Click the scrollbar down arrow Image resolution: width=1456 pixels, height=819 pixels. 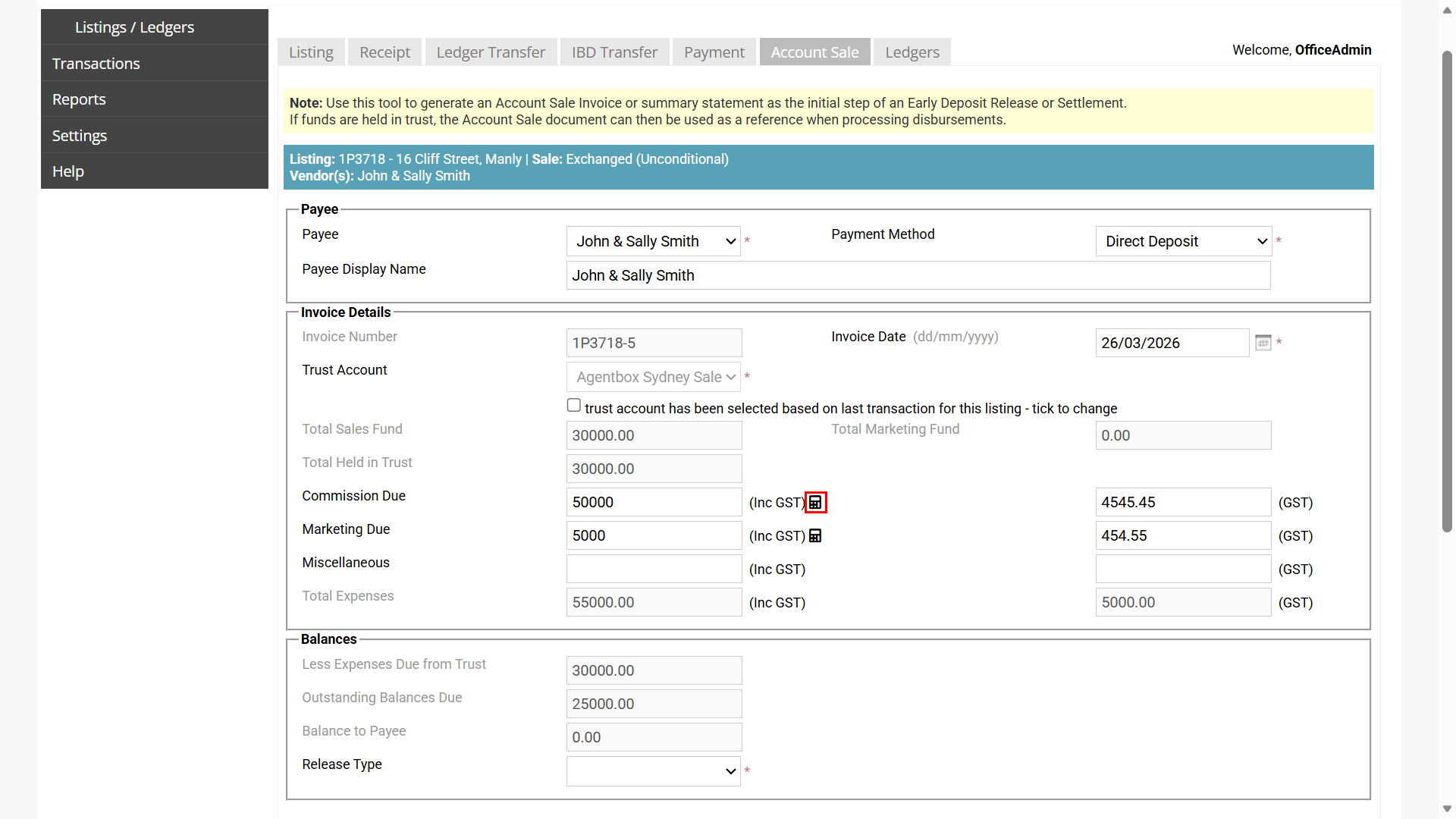coord(1447,809)
